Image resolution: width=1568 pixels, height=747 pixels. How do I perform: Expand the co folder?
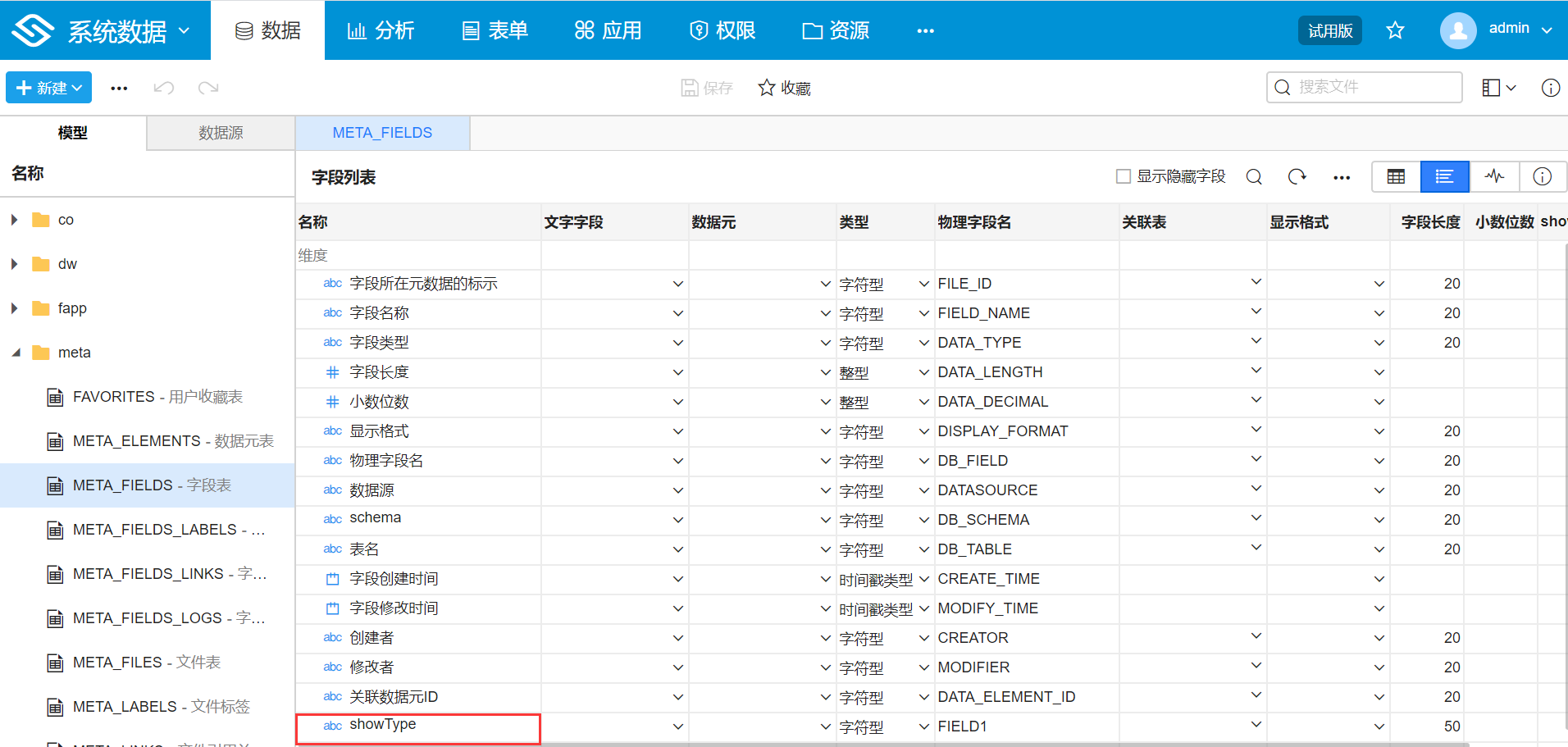[x=15, y=220]
